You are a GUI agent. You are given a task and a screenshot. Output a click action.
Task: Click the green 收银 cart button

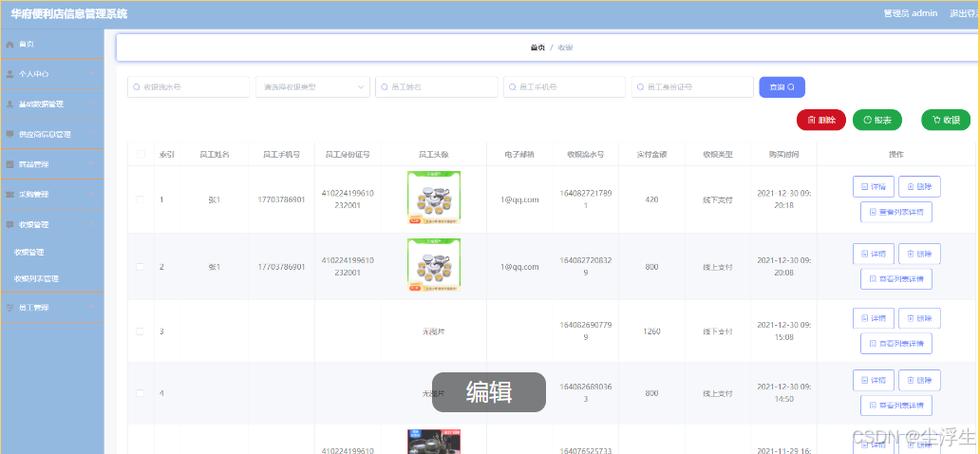(945, 120)
